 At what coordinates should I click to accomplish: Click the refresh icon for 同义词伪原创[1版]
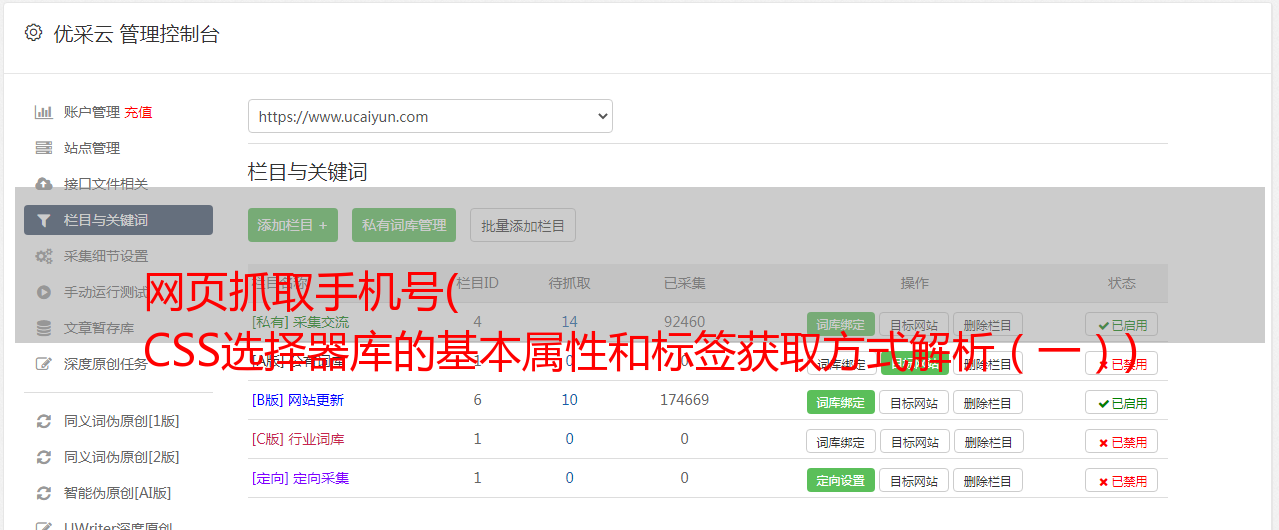coord(44,421)
